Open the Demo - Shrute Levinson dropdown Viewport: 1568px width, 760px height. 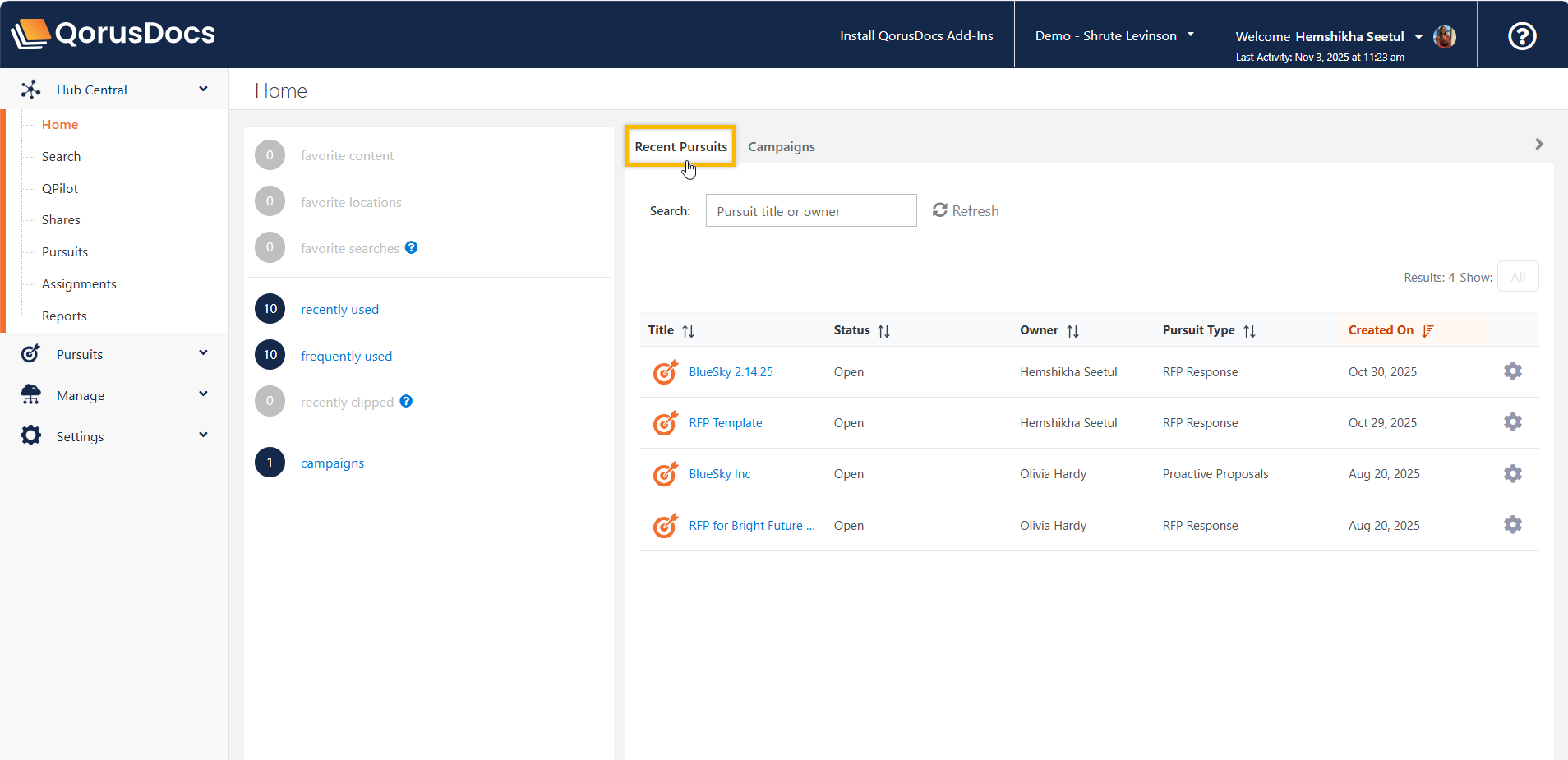[x=1114, y=35]
